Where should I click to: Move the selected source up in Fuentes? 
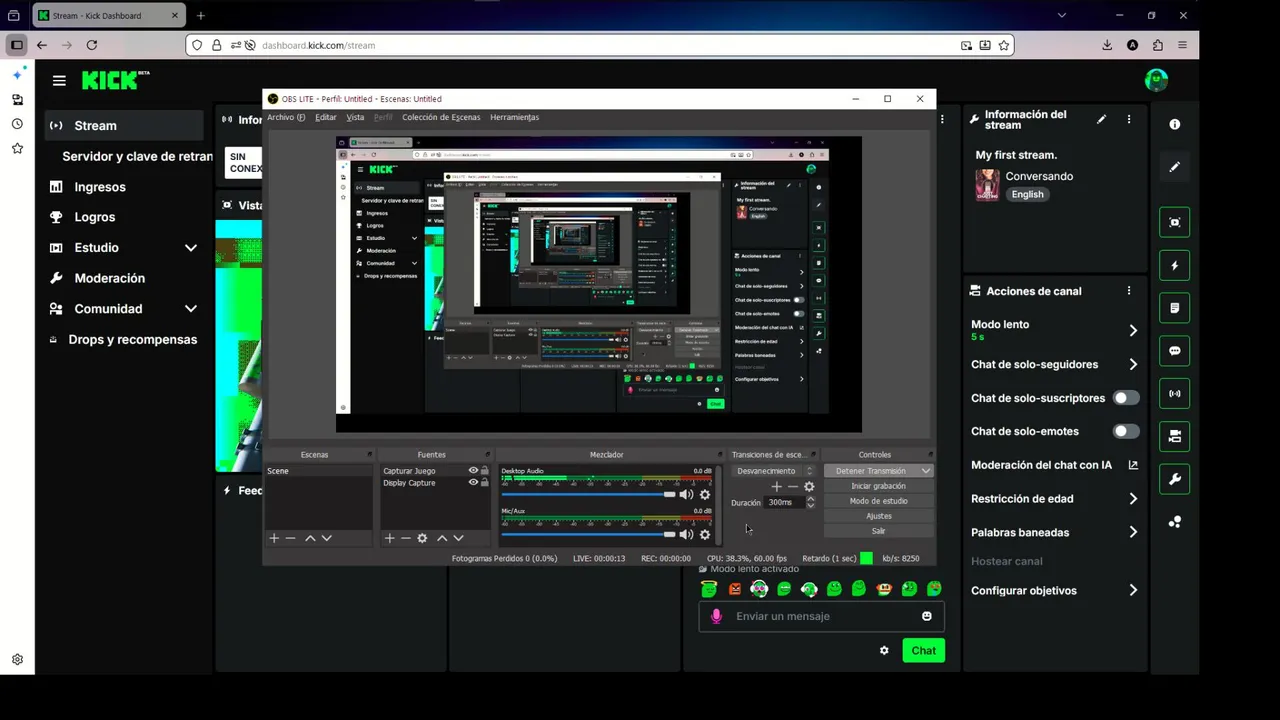pos(442,538)
